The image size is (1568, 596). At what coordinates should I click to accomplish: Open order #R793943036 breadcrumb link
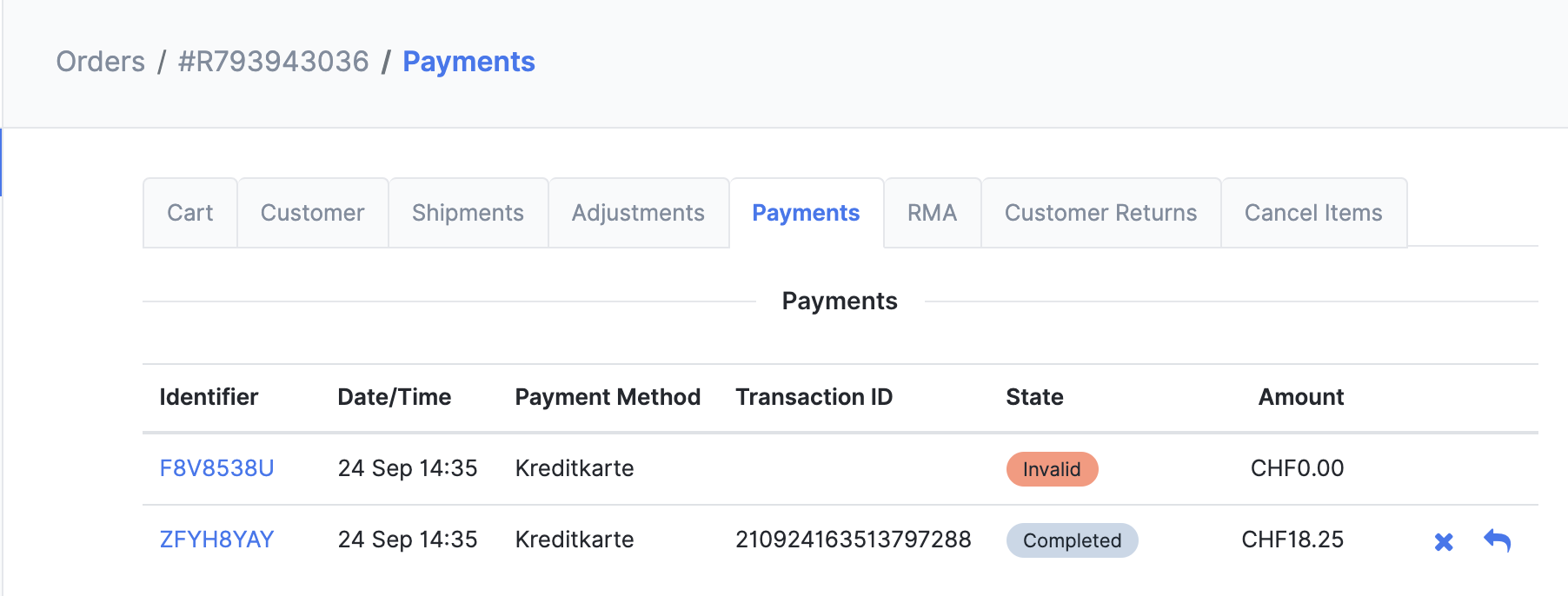pyautogui.click(x=273, y=62)
